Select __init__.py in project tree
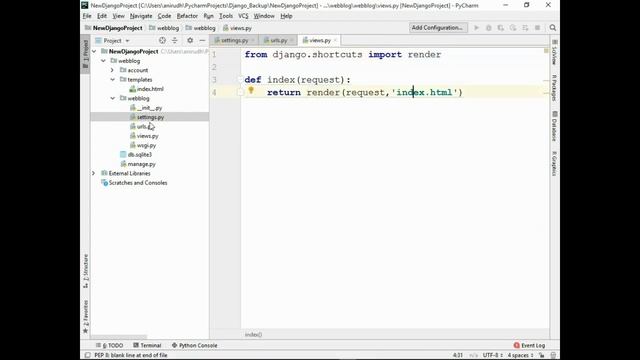Image resolution: width=640 pixels, height=360 pixels. (x=146, y=108)
